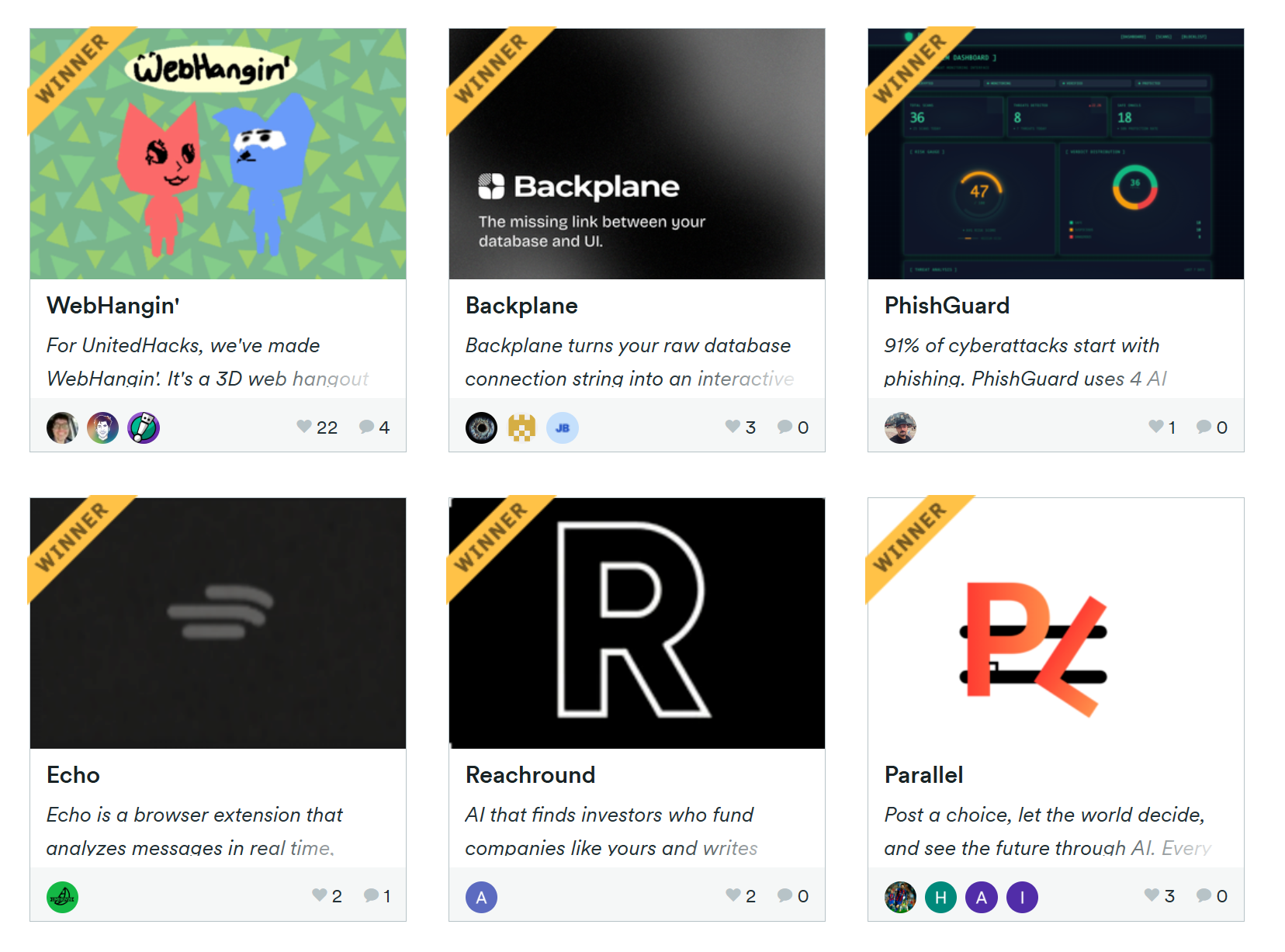1285x952 pixels.
Task: Click the heart icon on Backplane card
Action: point(733,426)
